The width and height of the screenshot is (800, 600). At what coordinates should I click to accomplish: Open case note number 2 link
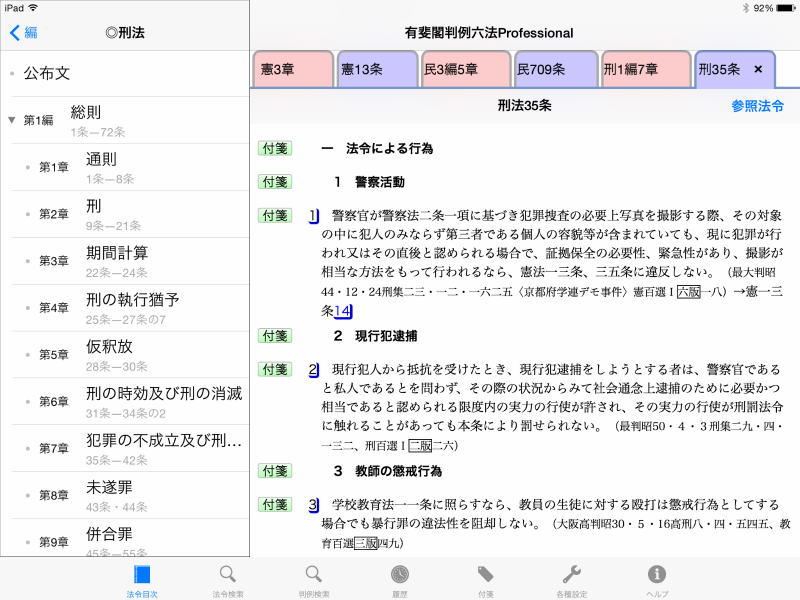point(314,369)
